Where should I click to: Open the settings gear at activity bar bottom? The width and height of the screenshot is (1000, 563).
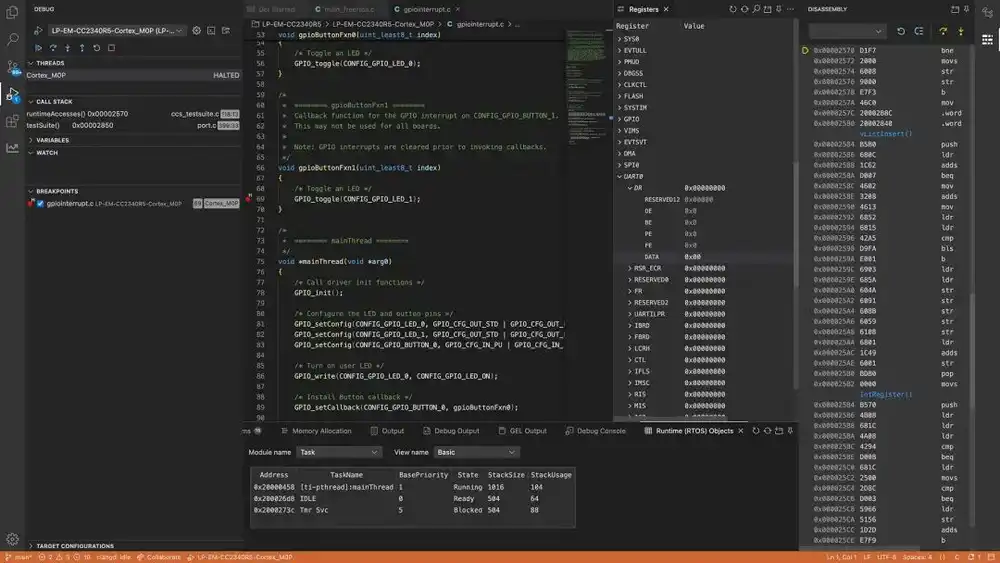pyautogui.click(x=12, y=539)
